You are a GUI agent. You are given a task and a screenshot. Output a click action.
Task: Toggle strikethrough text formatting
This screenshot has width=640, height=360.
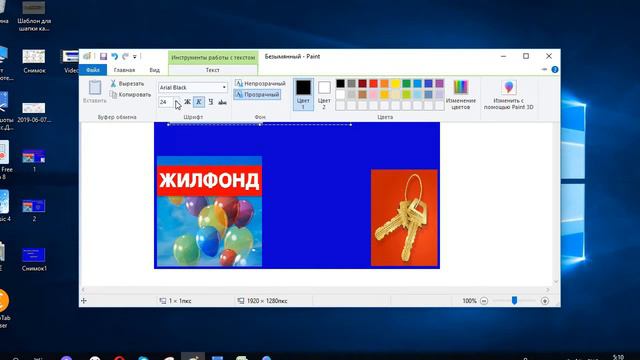pos(222,102)
